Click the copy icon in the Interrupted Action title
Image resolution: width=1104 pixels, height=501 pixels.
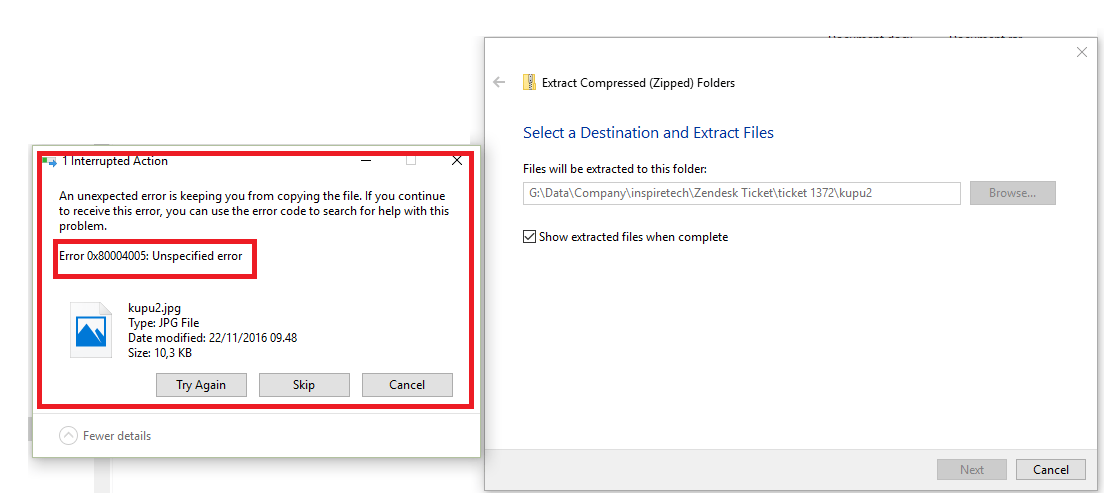[x=50, y=161]
